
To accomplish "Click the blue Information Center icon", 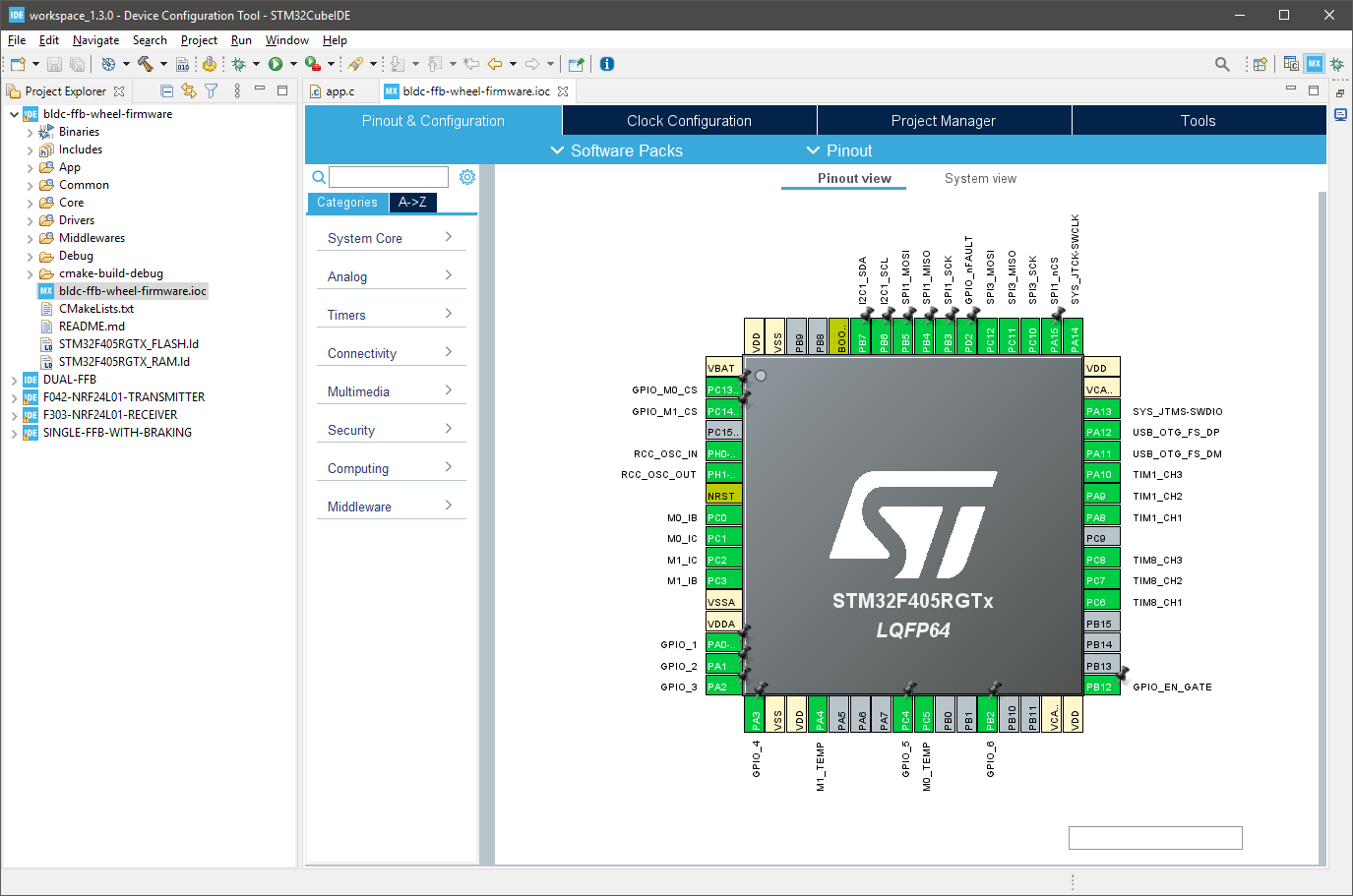I will tap(607, 64).
